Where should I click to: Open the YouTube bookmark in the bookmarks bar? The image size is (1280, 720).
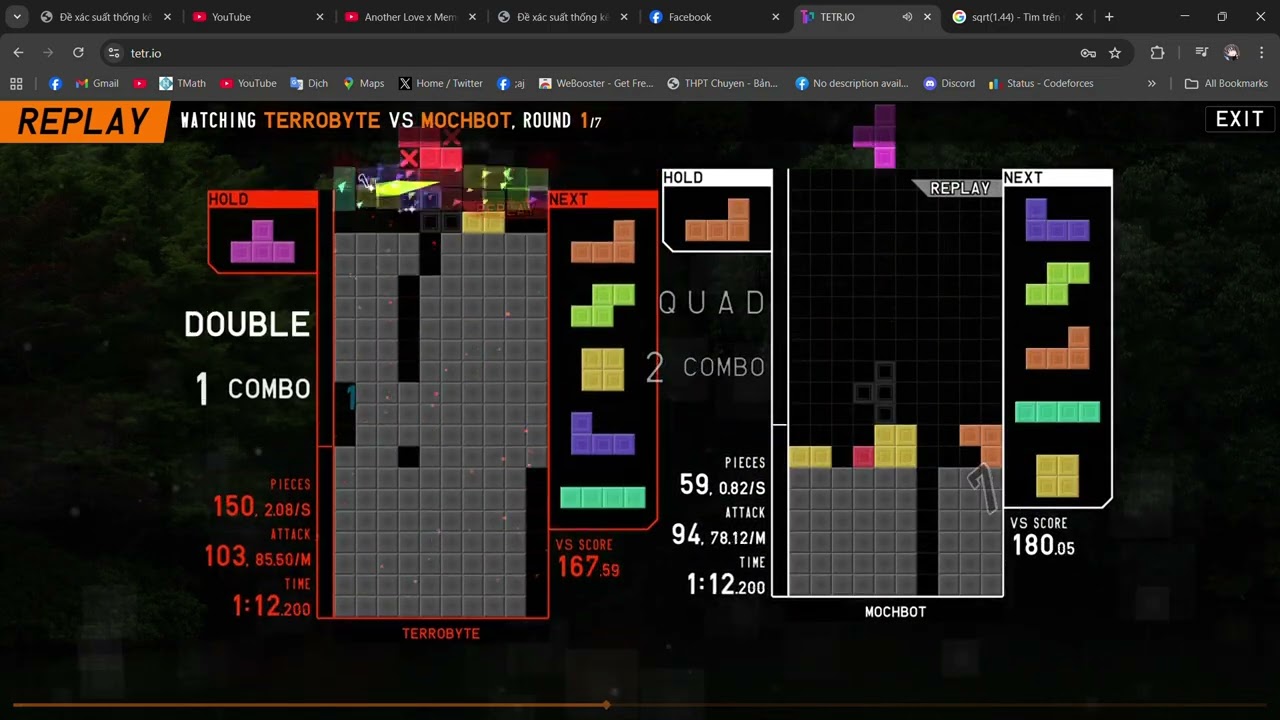click(x=248, y=84)
